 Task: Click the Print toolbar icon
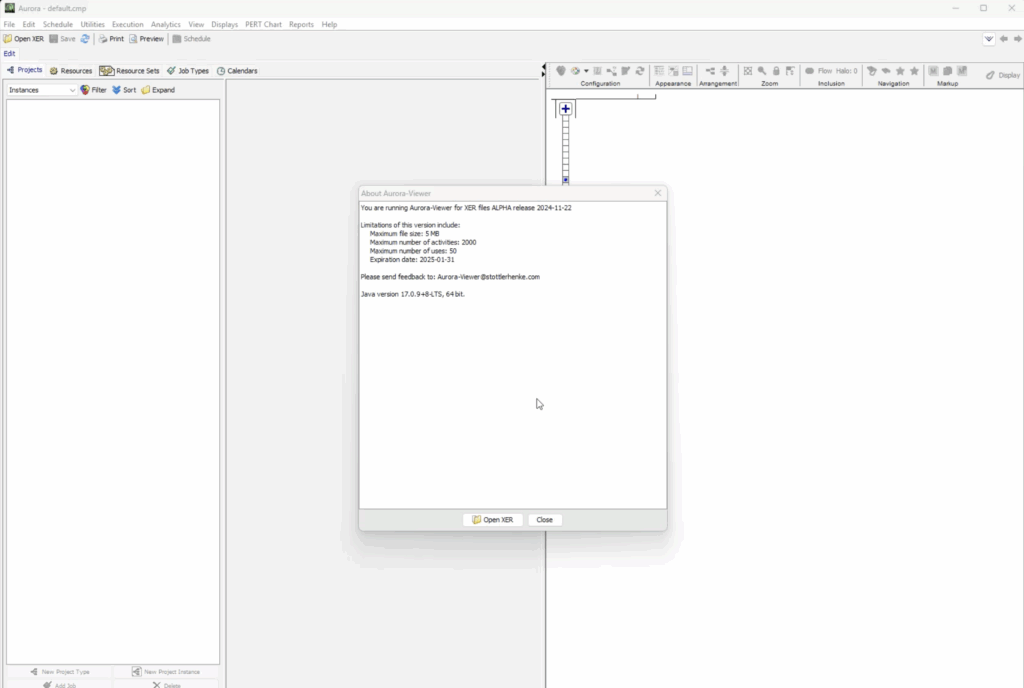coord(111,39)
